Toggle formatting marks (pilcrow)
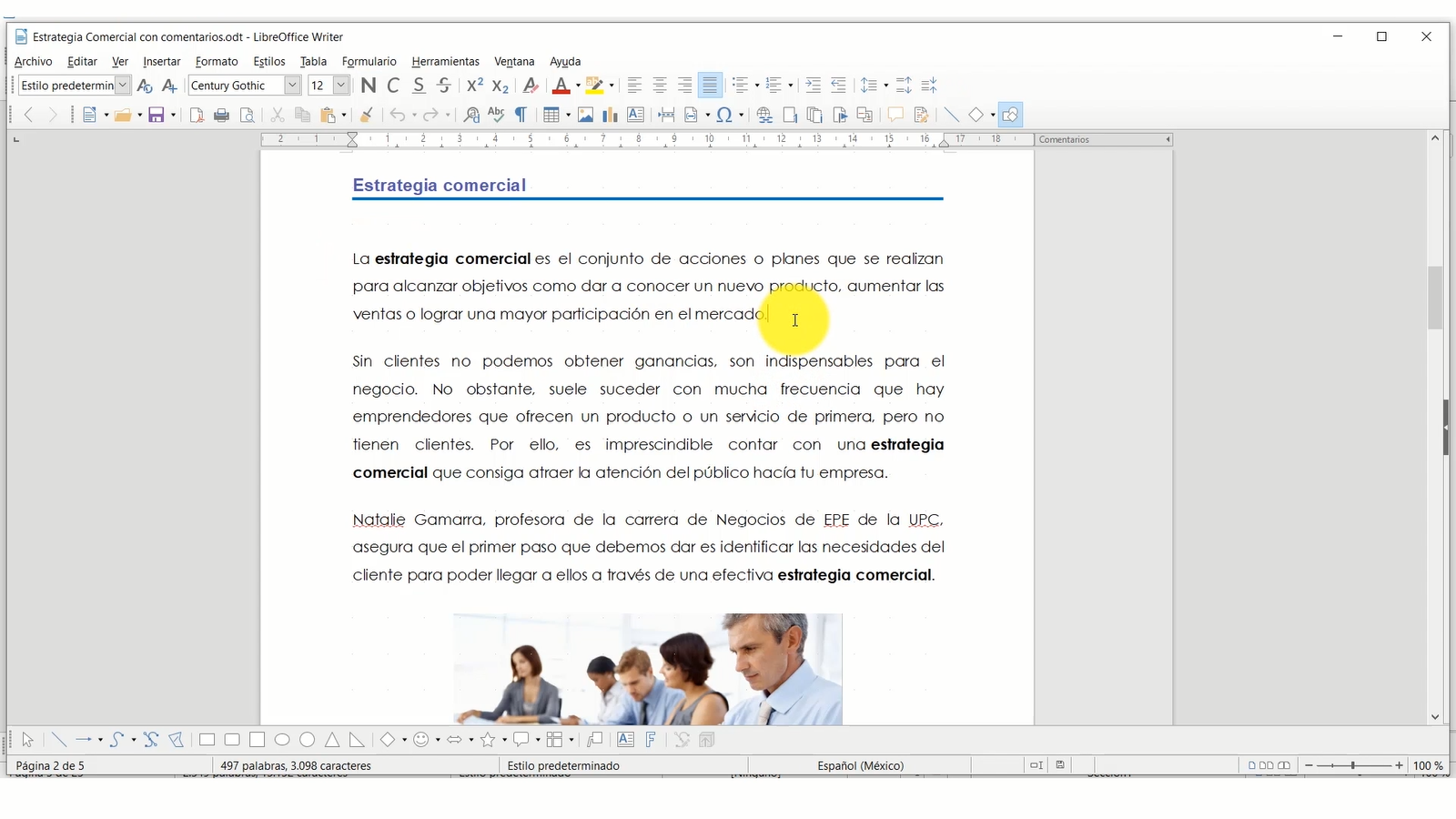 [521, 115]
